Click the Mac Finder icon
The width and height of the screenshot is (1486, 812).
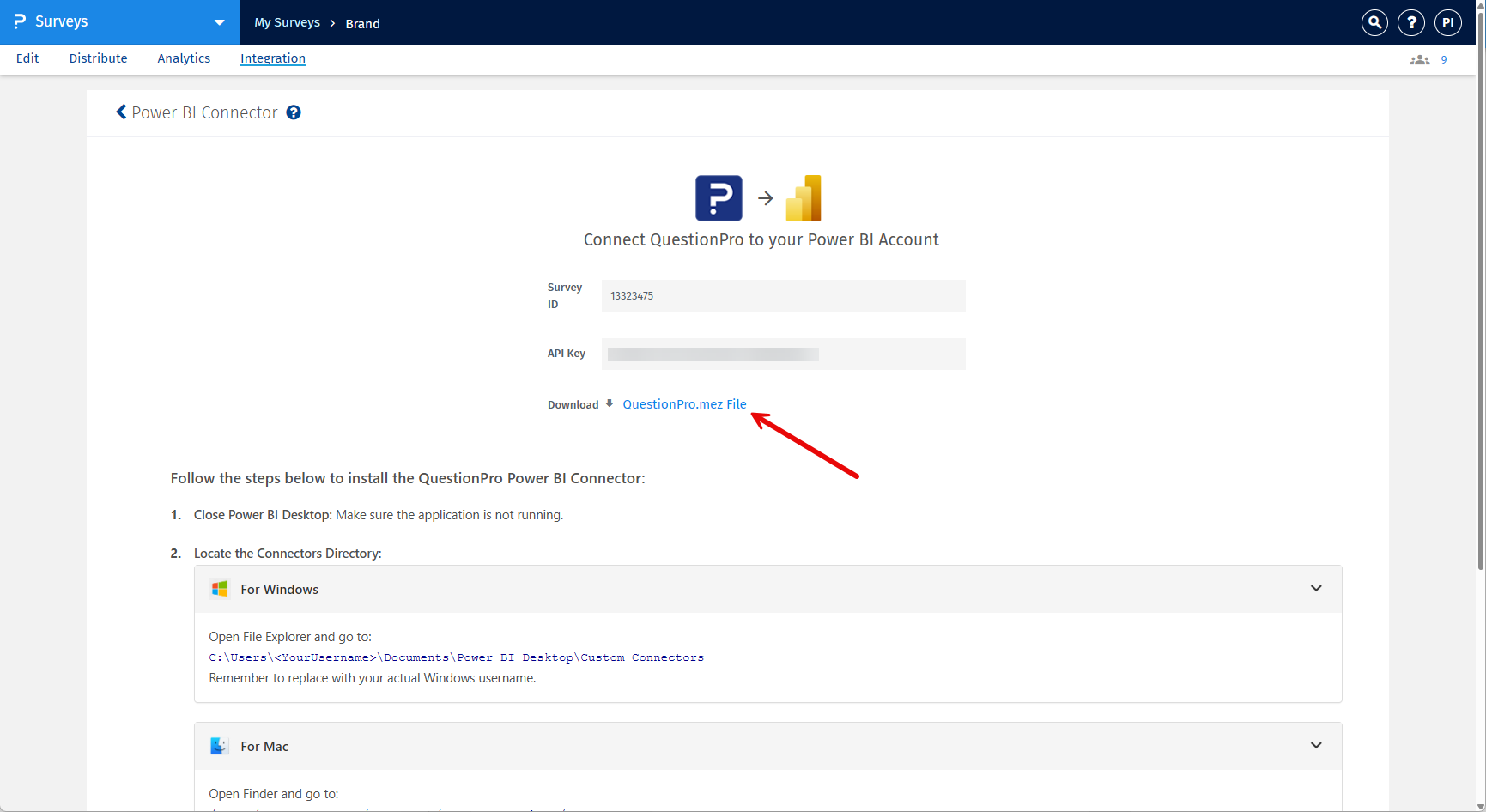coord(220,746)
